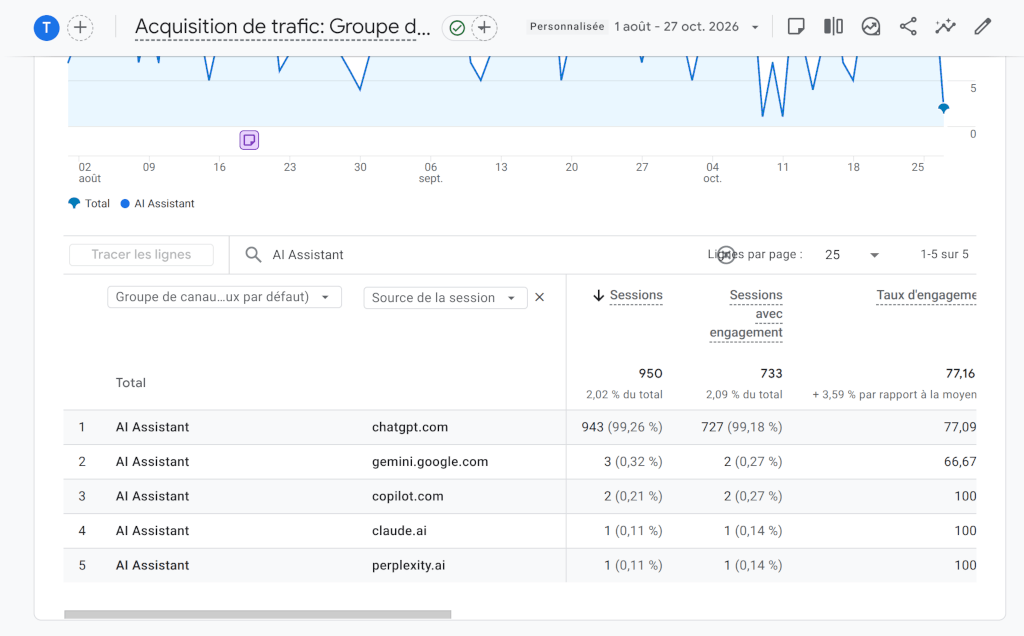
Task: Add filter using plus icon beside report title
Action: [x=484, y=27]
